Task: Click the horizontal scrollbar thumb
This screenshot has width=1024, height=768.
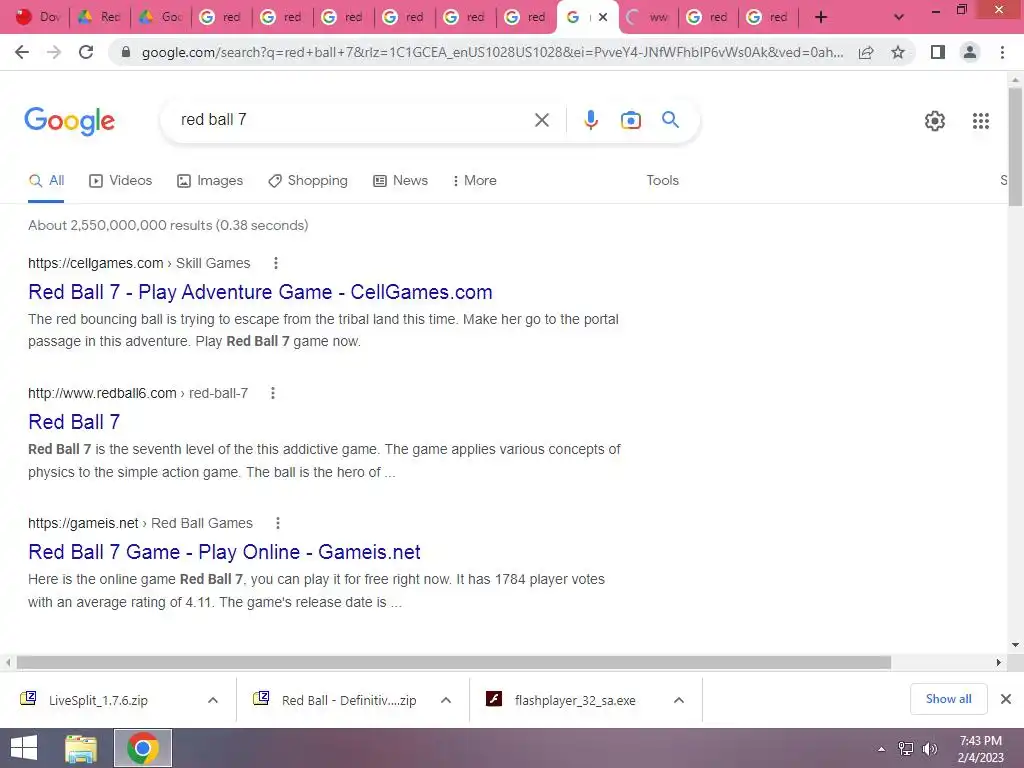Action: coord(454,662)
